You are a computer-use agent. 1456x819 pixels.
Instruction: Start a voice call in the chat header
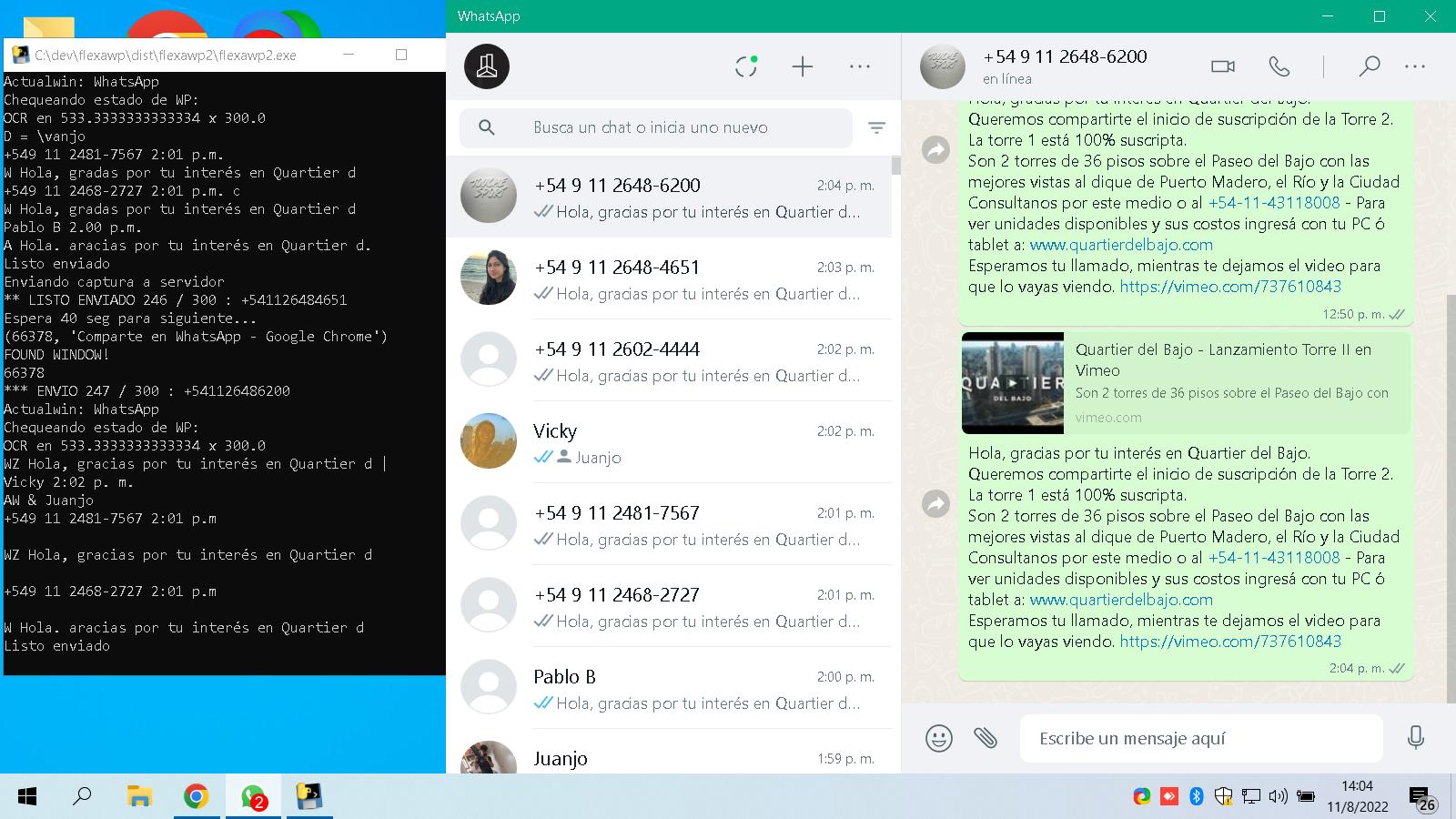click(x=1279, y=66)
